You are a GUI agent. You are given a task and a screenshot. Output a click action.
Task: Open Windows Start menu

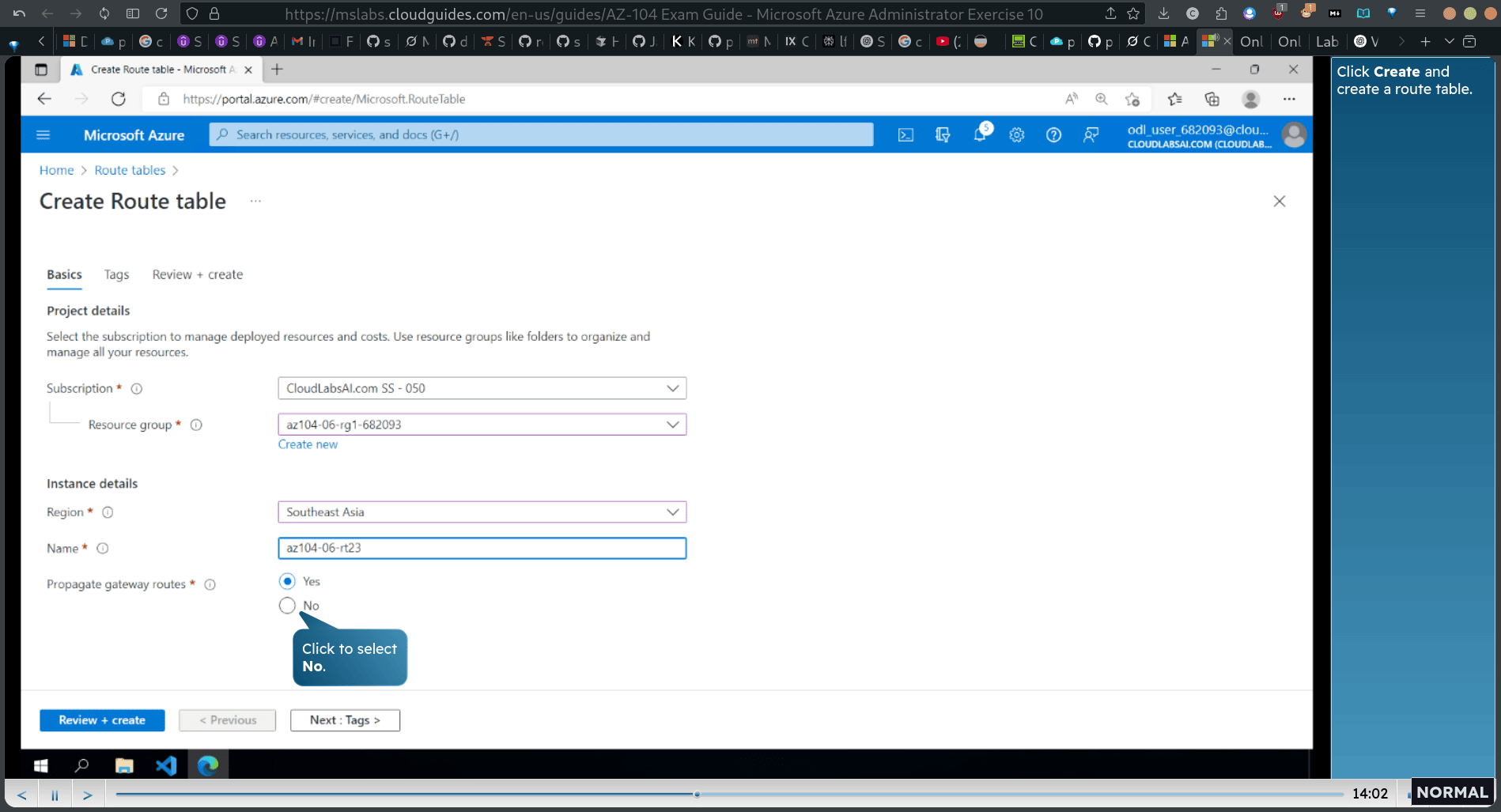click(x=41, y=765)
